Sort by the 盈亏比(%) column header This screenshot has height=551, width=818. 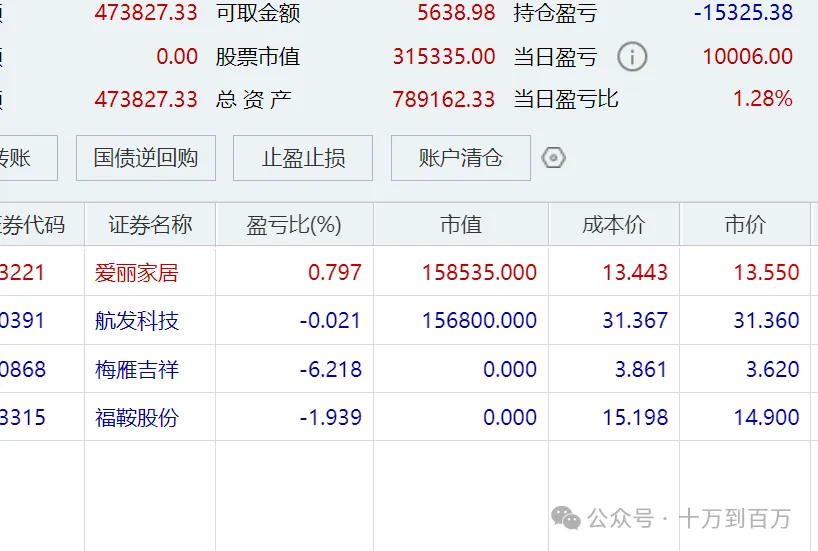point(294,225)
